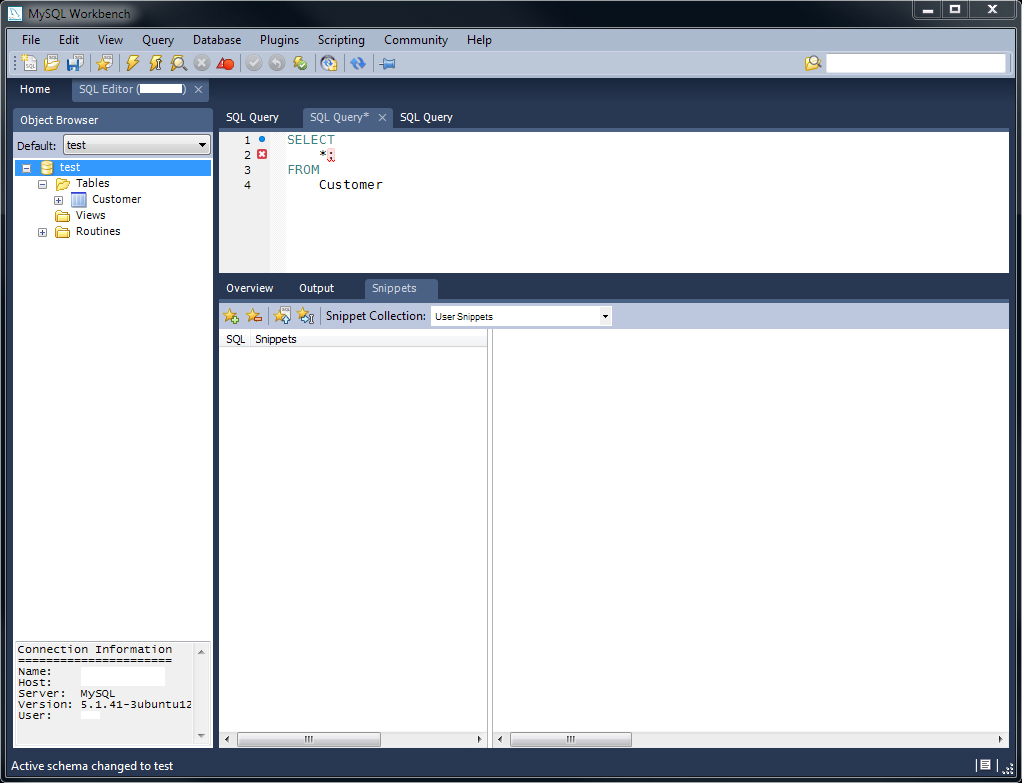Click the Customer table icon
The height and width of the screenshot is (783, 1022).
click(x=79, y=199)
